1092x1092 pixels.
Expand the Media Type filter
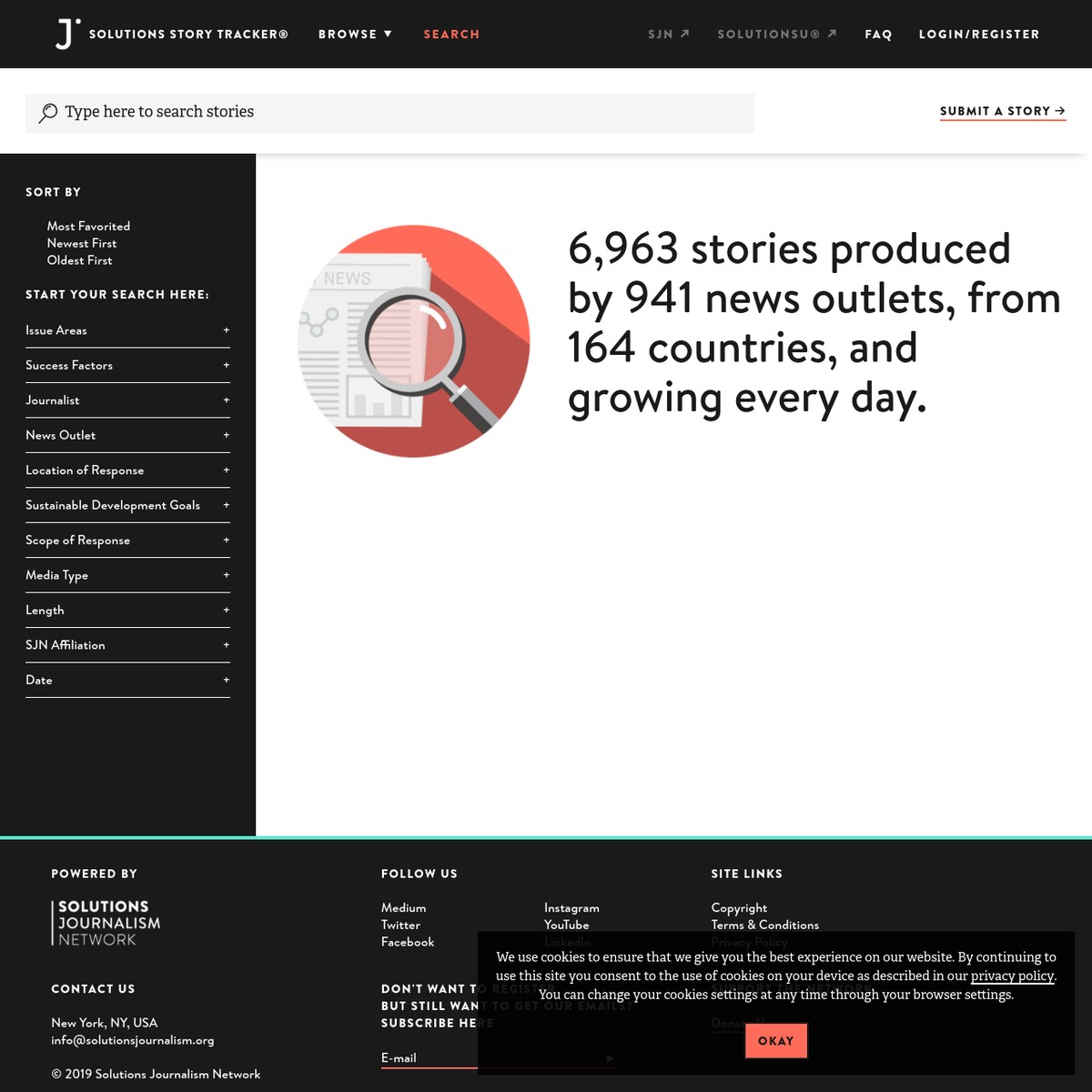coord(127,575)
